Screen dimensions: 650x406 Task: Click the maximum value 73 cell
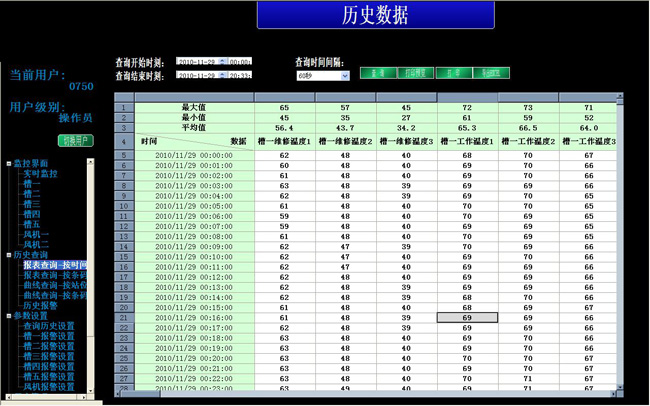[x=528, y=107]
